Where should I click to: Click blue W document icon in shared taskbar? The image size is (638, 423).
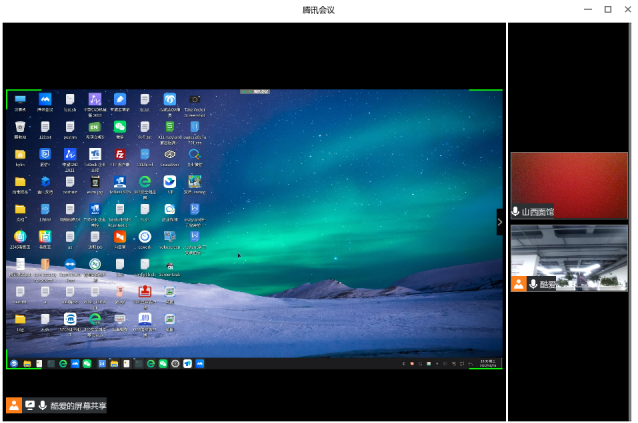point(102,364)
